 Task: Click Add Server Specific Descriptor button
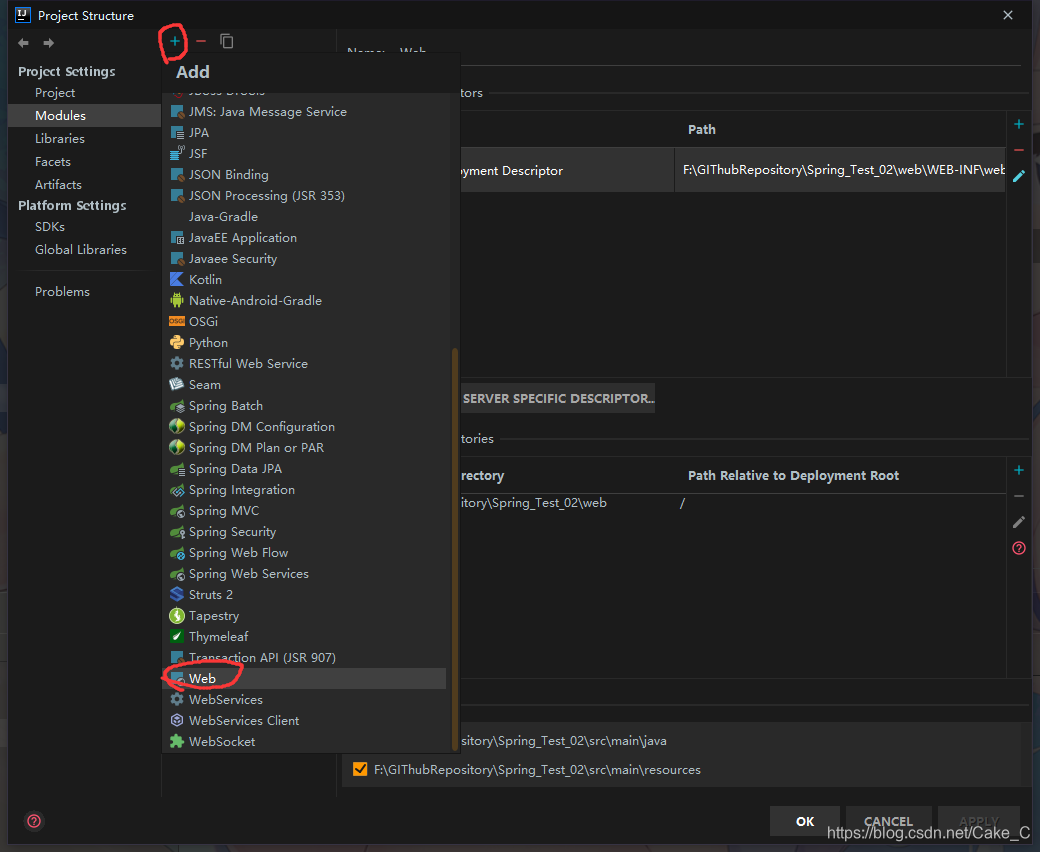pos(558,398)
